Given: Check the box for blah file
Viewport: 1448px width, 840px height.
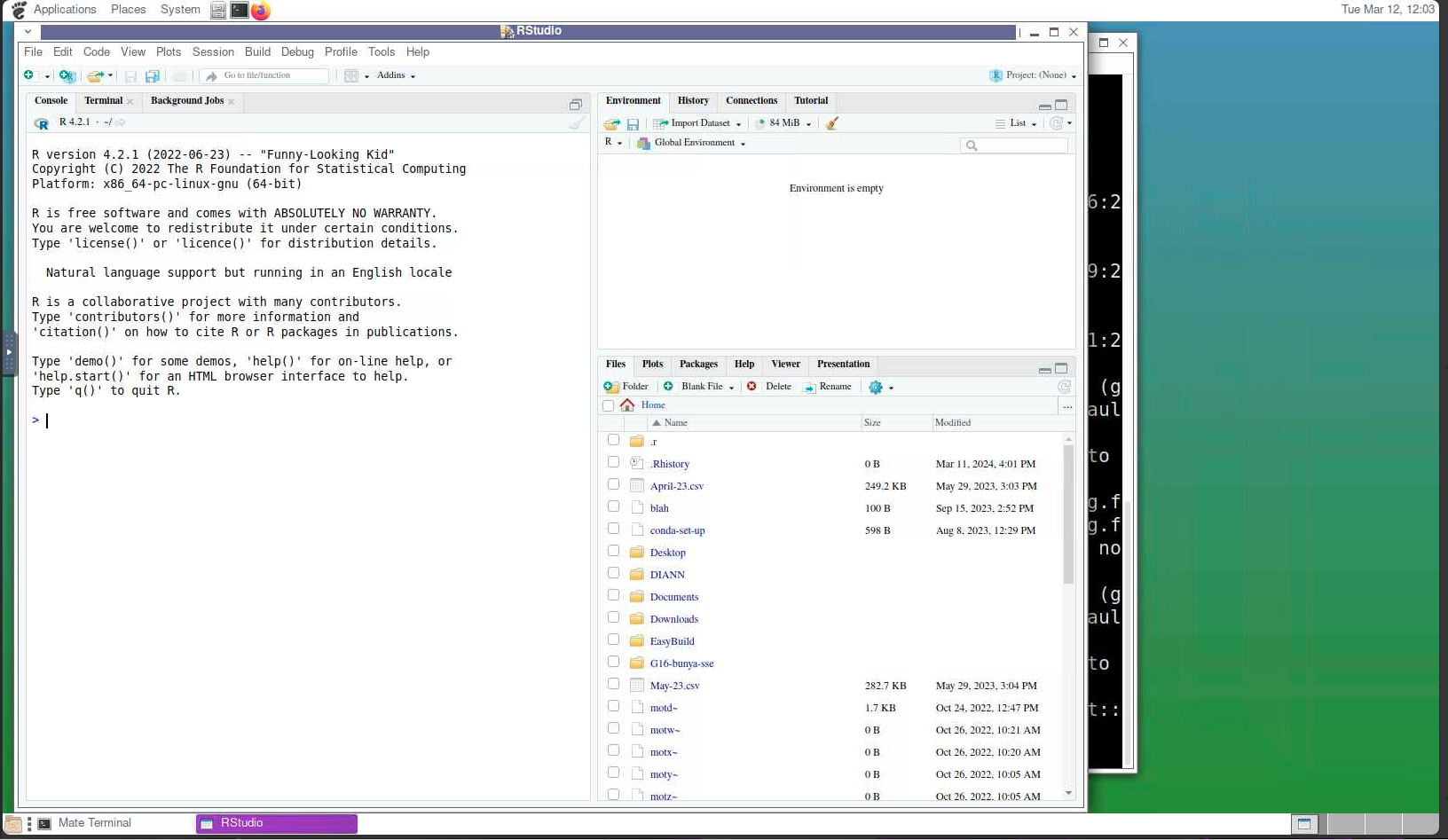Looking at the screenshot, I should coord(613,506).
